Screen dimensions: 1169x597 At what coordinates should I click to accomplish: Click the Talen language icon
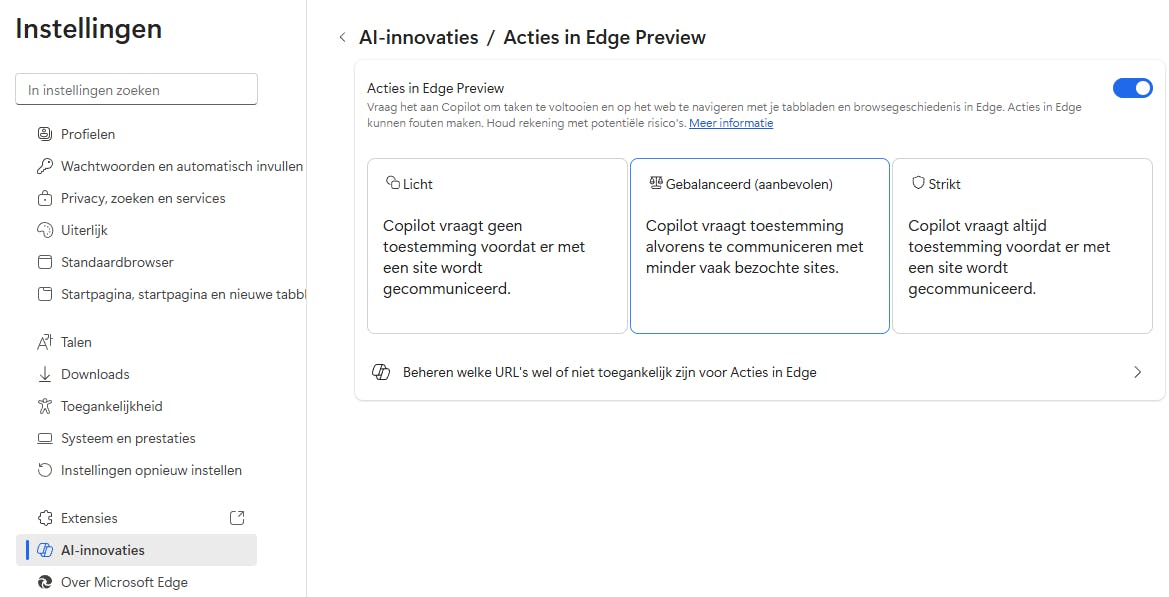point(44,342)
